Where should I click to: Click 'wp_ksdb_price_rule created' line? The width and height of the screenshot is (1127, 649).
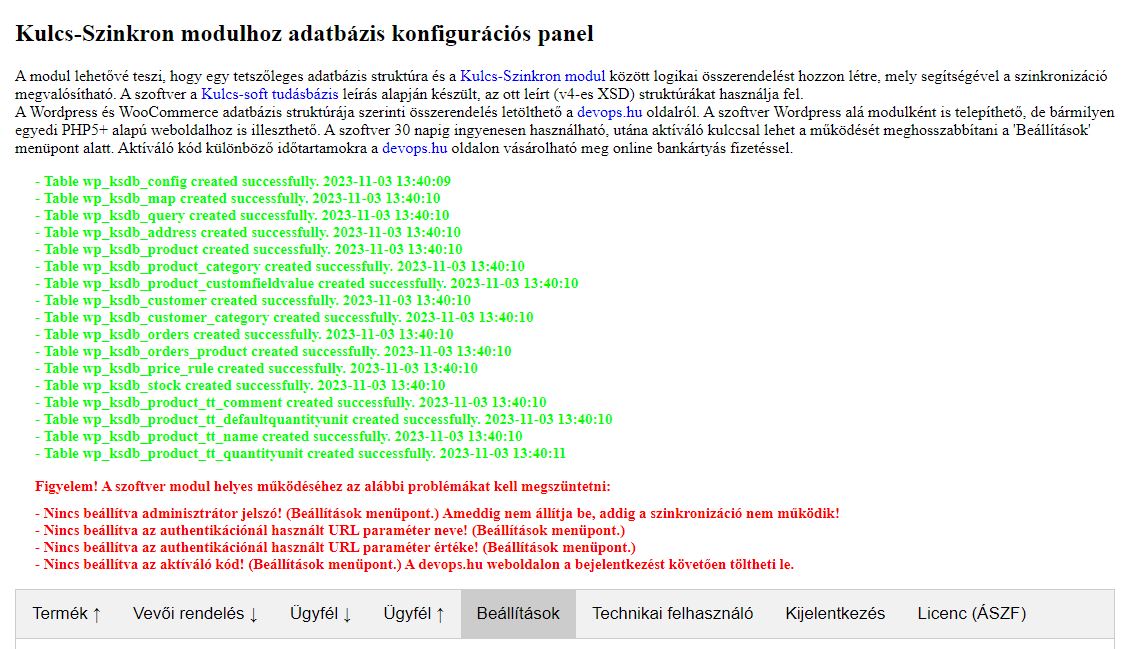(x=257, y=369)
